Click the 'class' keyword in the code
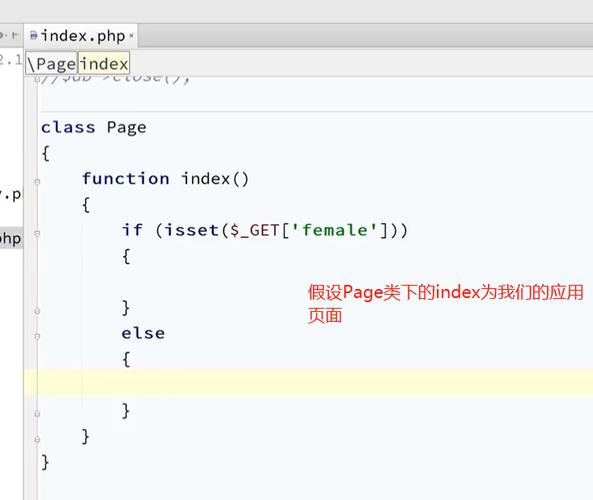593x500 pixels. tap(68, 127)
